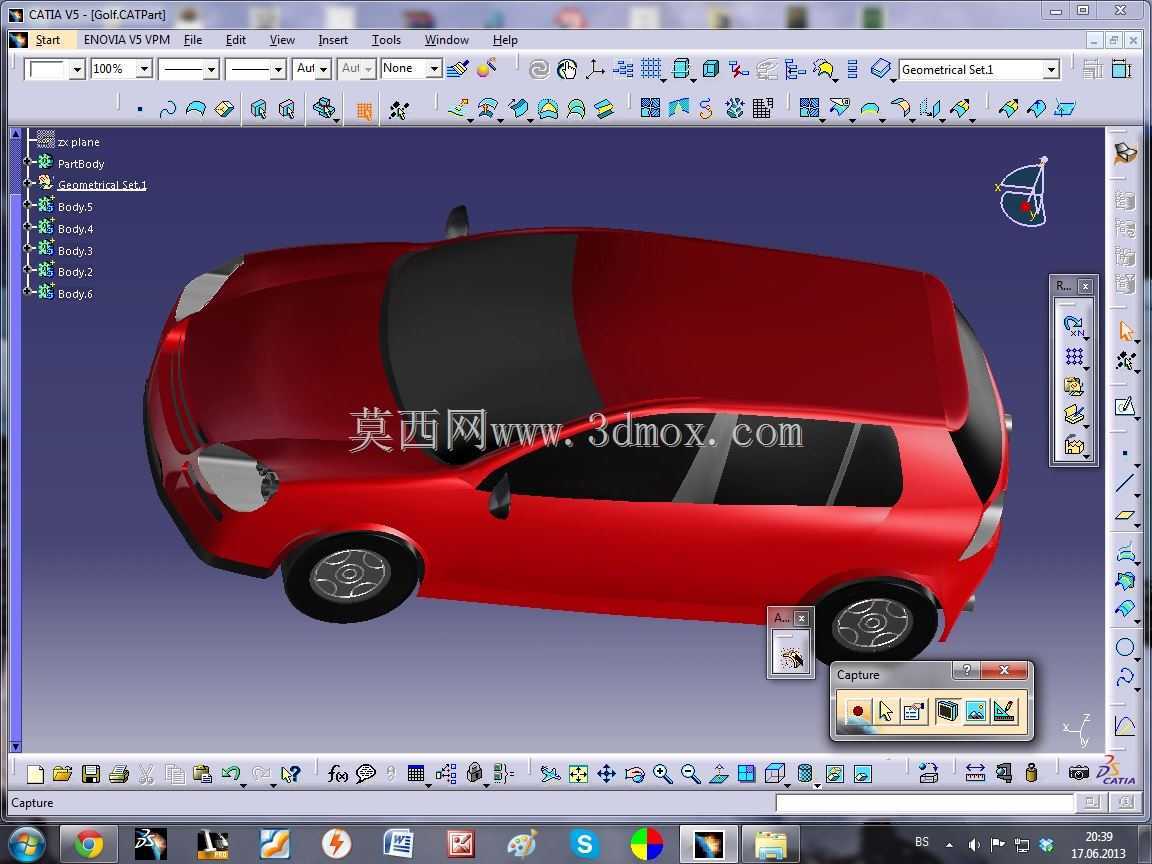
Task: Open the File menu
Action: (192, 40)
